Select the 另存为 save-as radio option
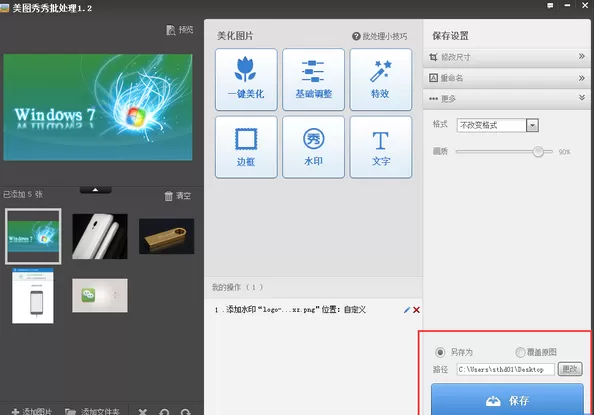Image resolution: width=595 pixels, height=415 pixels. (x=440, y=352)
